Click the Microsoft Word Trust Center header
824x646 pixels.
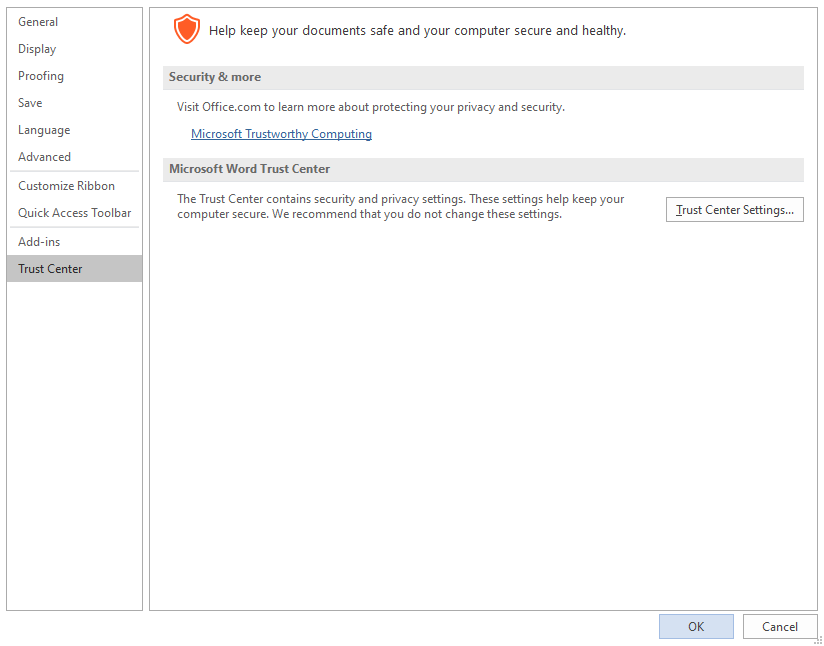pyautogui.click(x=483, y=169)
